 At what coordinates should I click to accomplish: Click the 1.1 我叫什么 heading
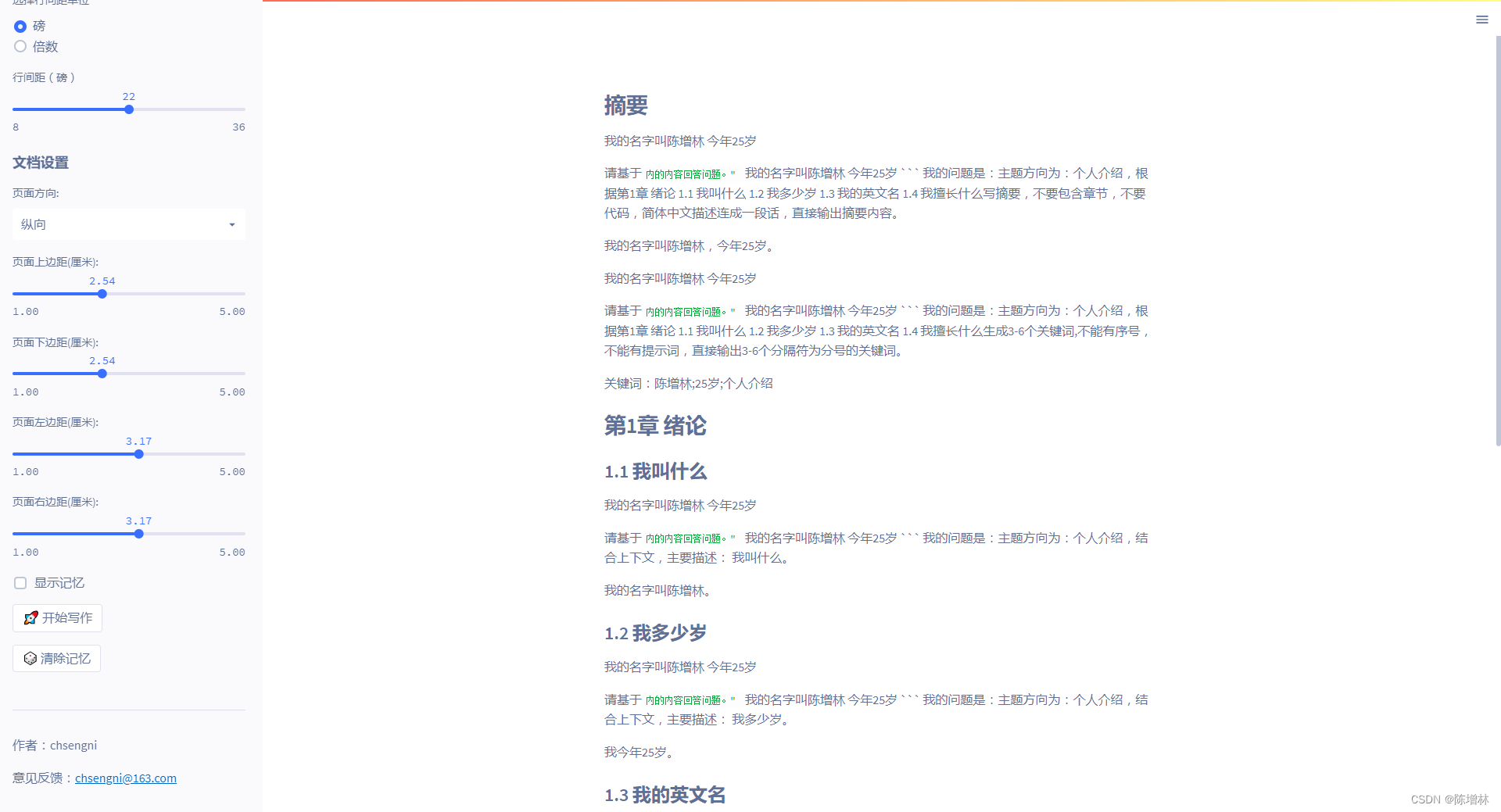click(655, 472)
